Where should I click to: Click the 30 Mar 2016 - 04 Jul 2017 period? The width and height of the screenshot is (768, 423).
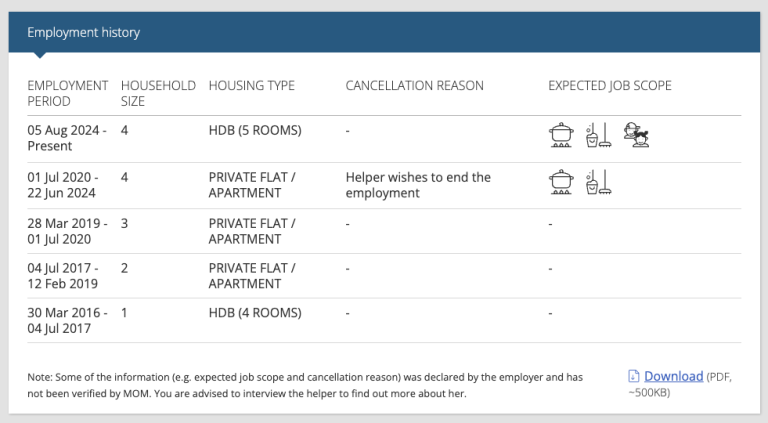click(x=67, y=320)
